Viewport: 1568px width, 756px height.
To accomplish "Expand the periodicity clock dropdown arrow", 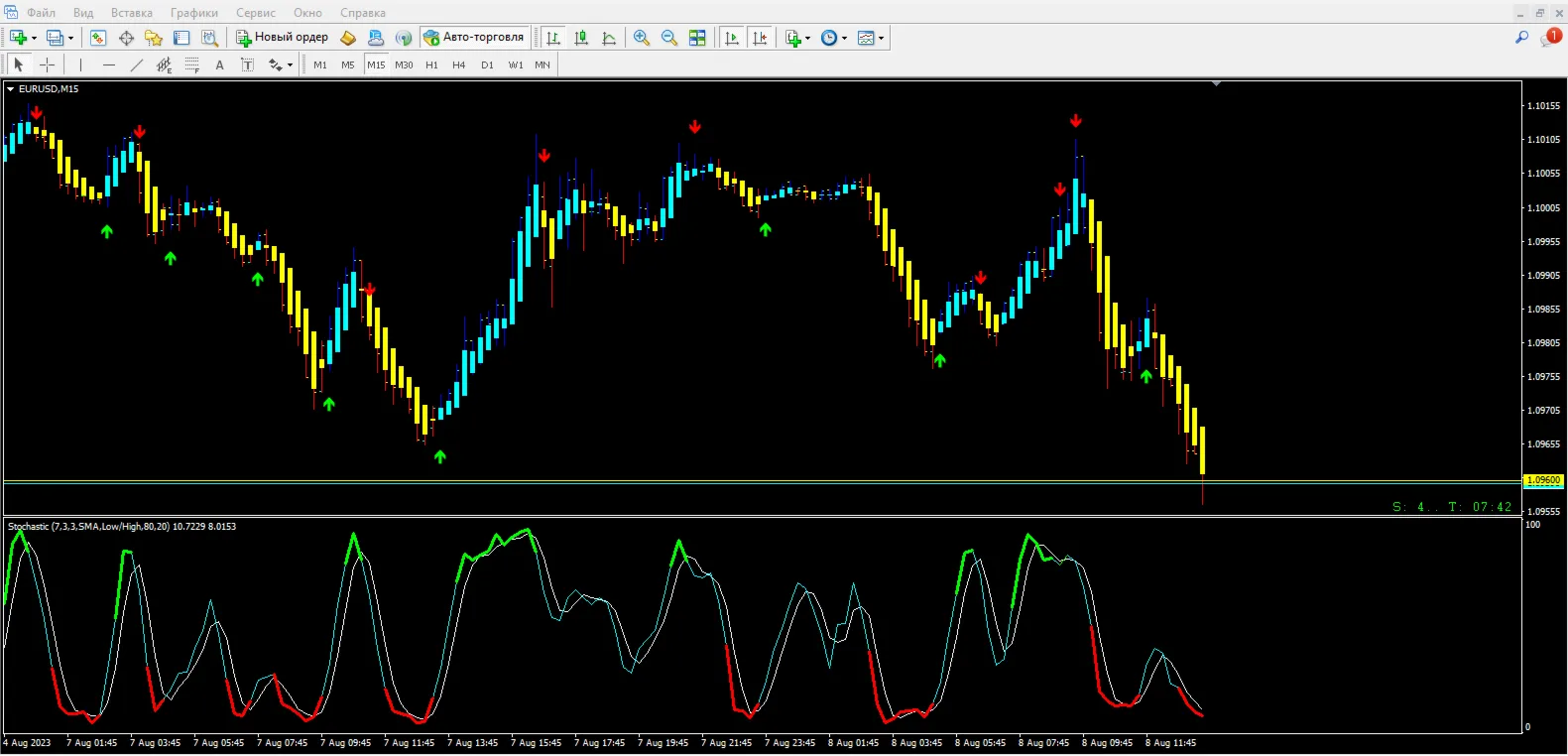I will tap(844, 39).
